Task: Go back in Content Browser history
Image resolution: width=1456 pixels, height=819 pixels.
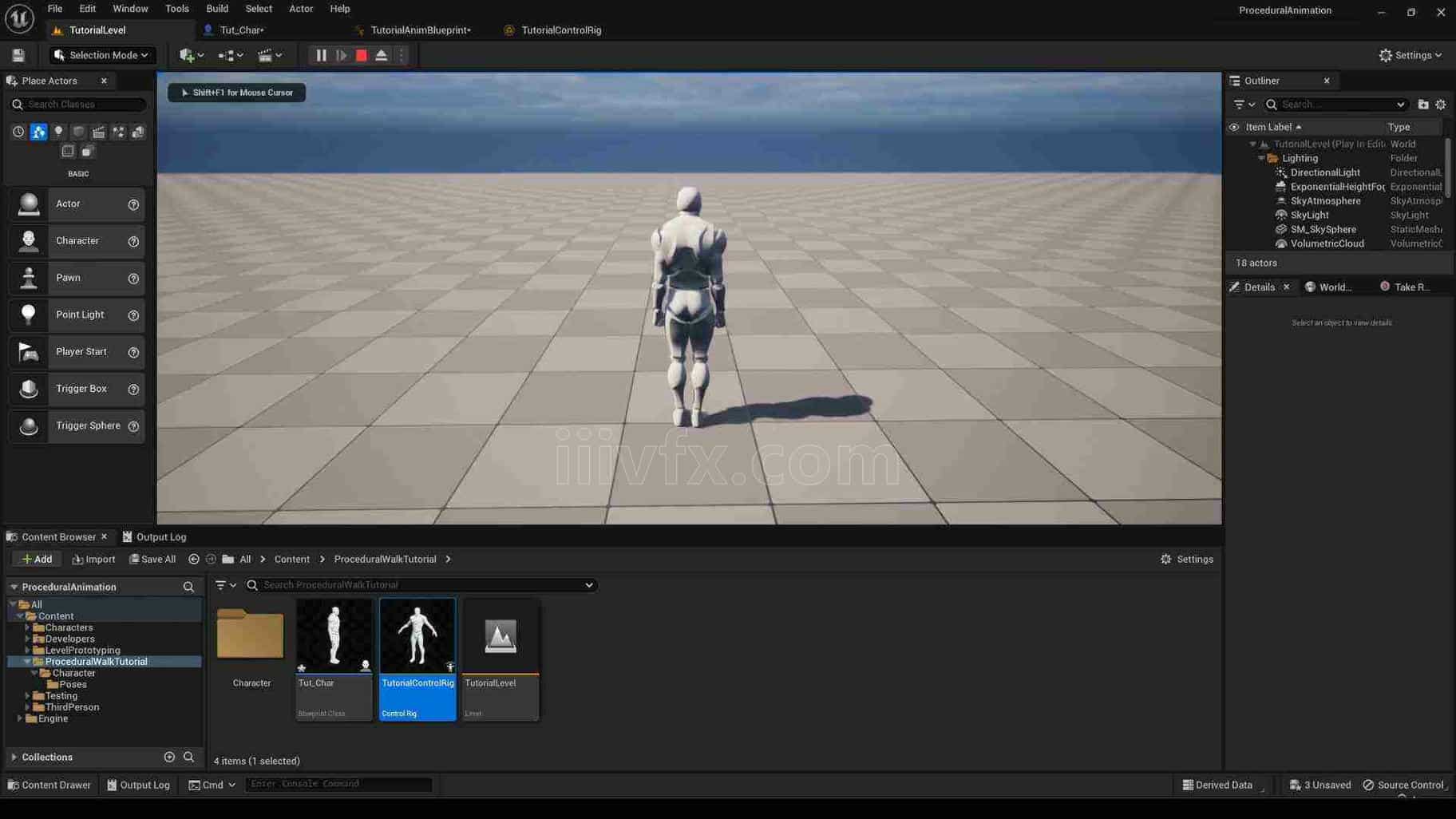Action: coord(194,560)
